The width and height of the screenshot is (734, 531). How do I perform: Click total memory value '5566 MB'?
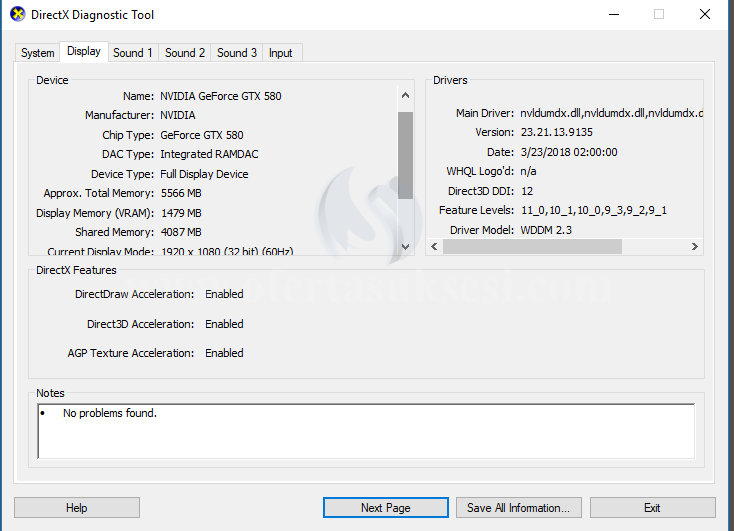(181, 193)
